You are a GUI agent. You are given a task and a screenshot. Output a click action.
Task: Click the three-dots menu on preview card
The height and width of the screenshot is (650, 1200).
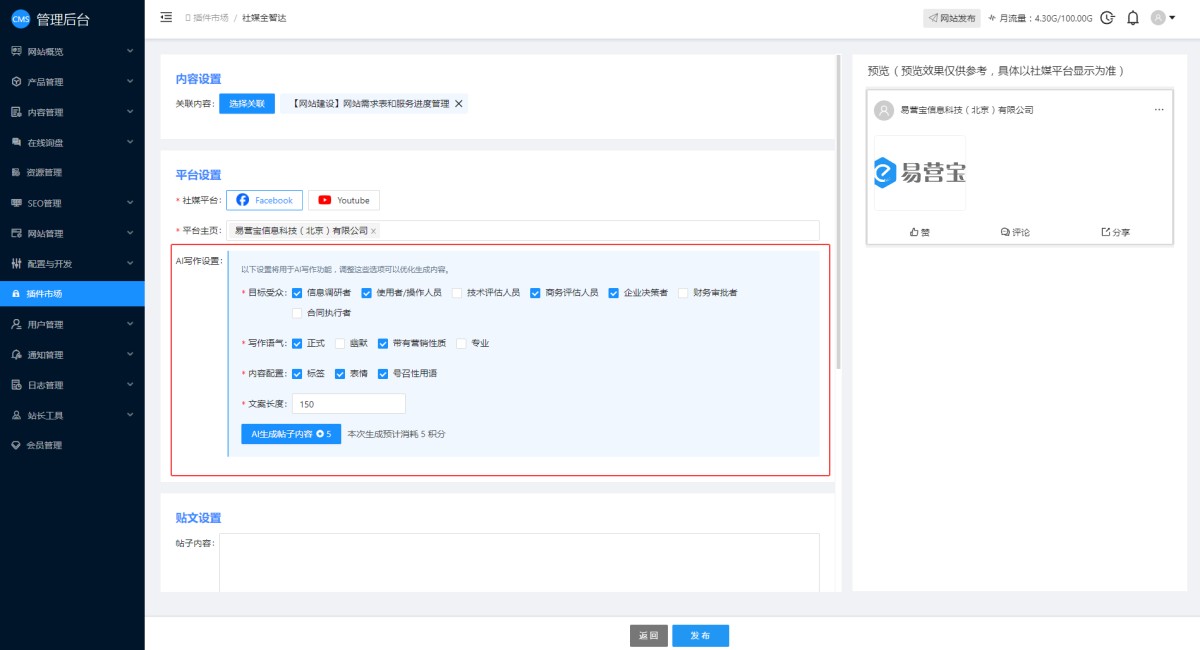pyautogui.click(x=1159, y=110)
